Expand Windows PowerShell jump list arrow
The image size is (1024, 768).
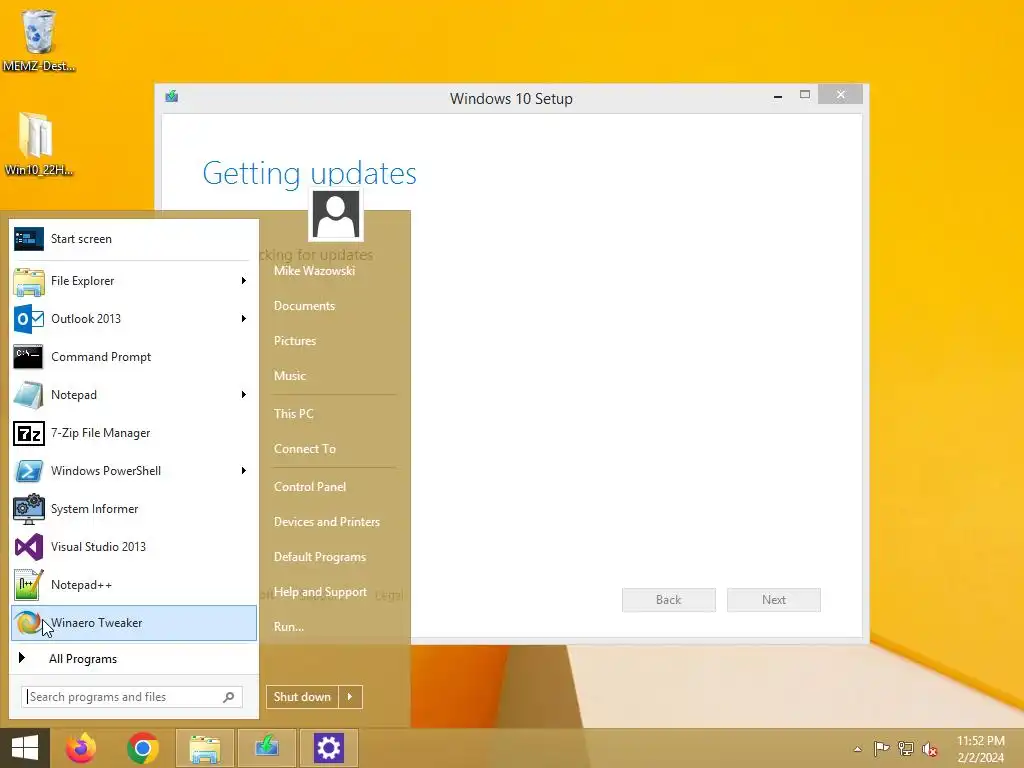tap(244, 471)
